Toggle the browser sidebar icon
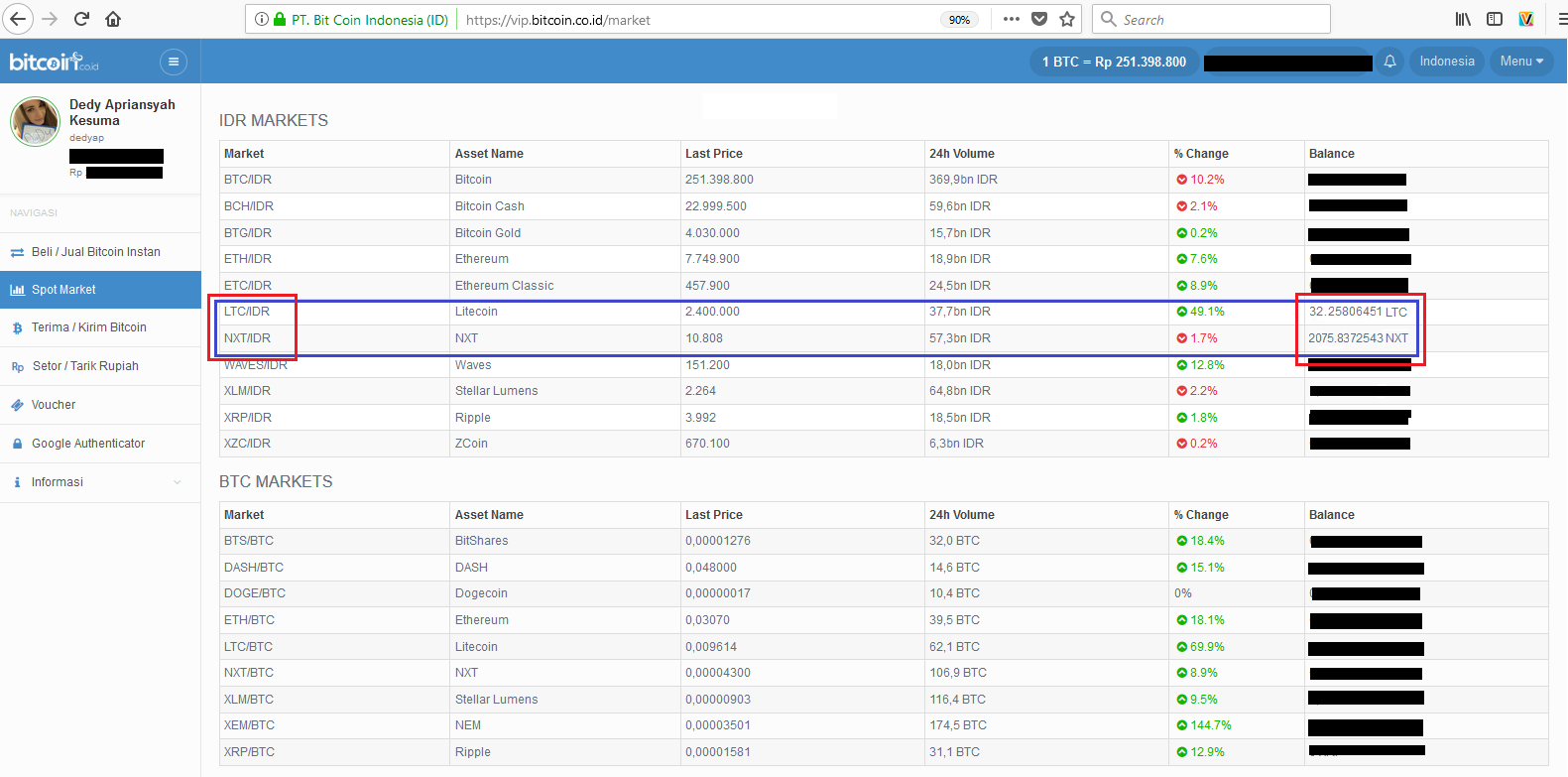This screenshot has height=777, width=1568. coord(1495,19)
